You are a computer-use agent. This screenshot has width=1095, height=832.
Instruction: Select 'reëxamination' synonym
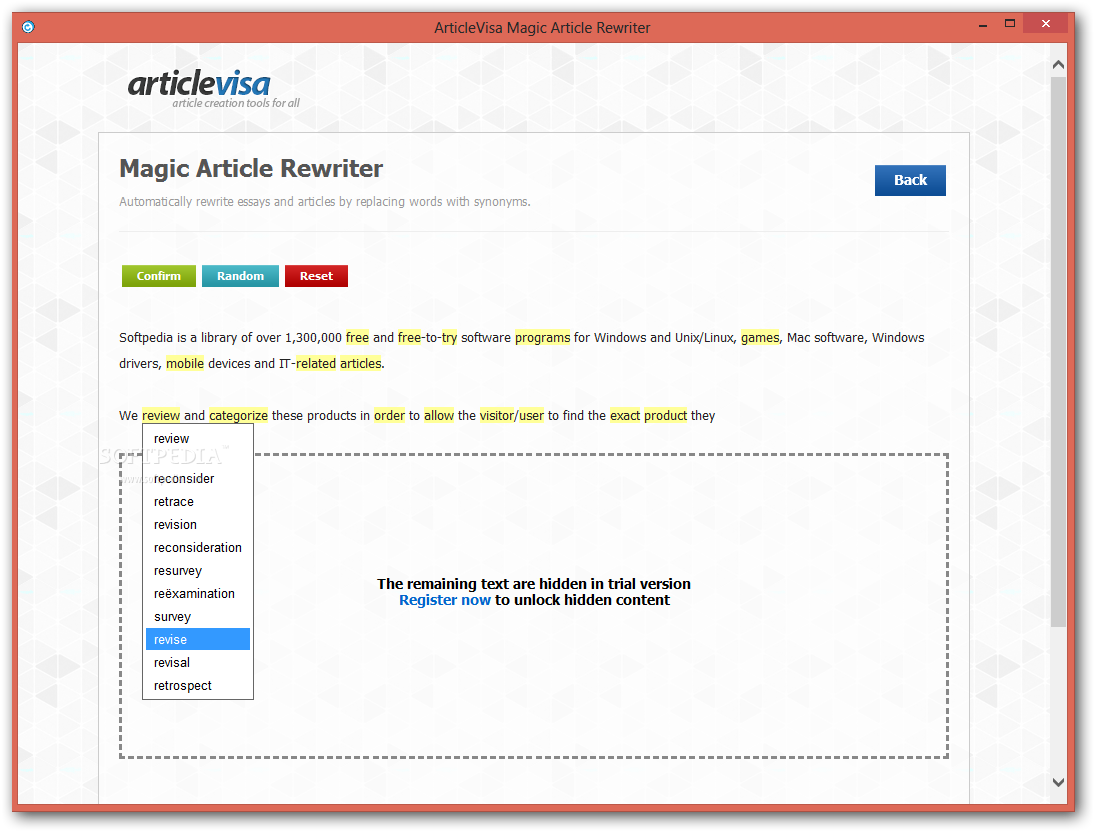(198, 594)
